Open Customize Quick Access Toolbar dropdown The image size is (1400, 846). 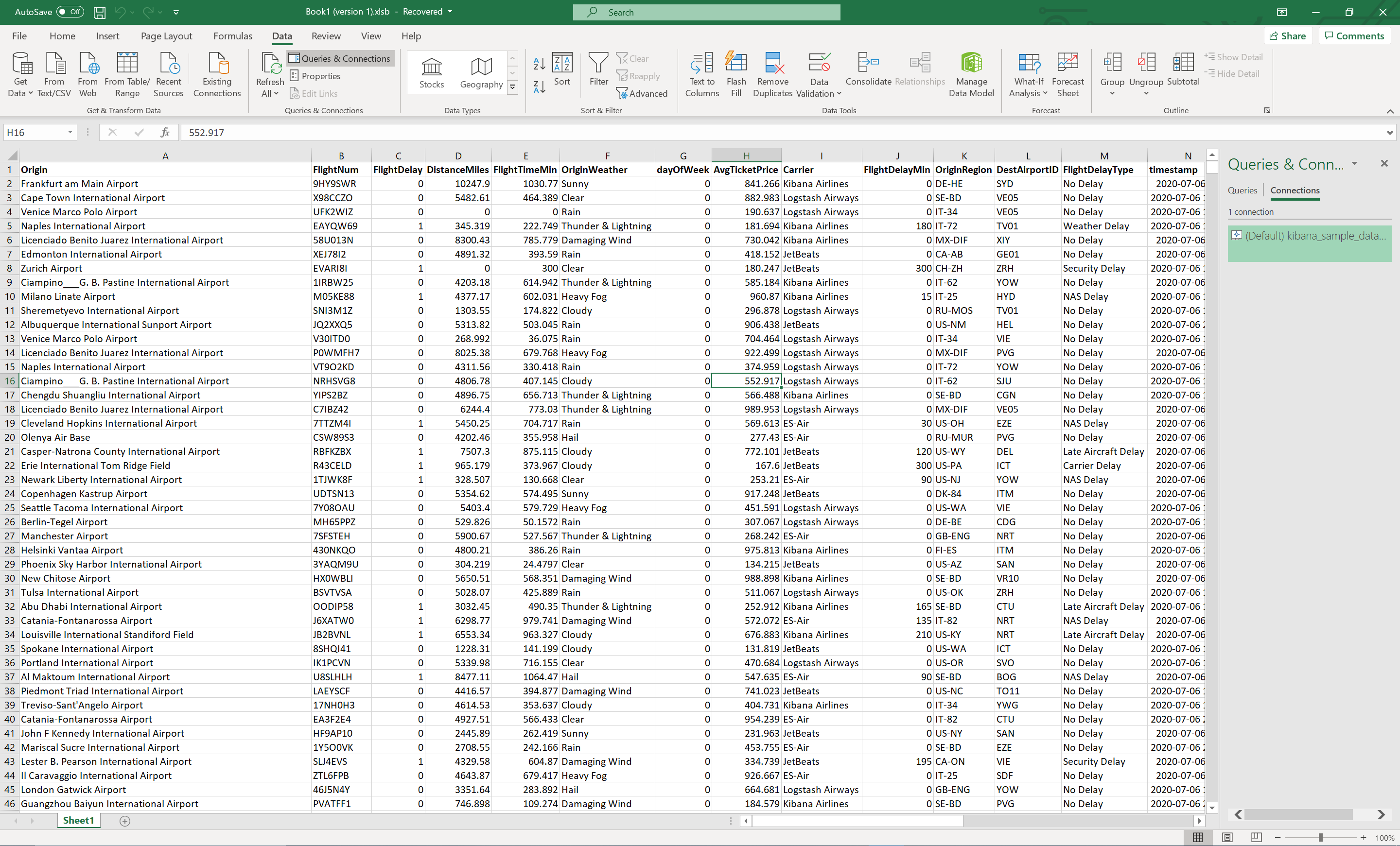pyautogui.click(x=176, y=12)
